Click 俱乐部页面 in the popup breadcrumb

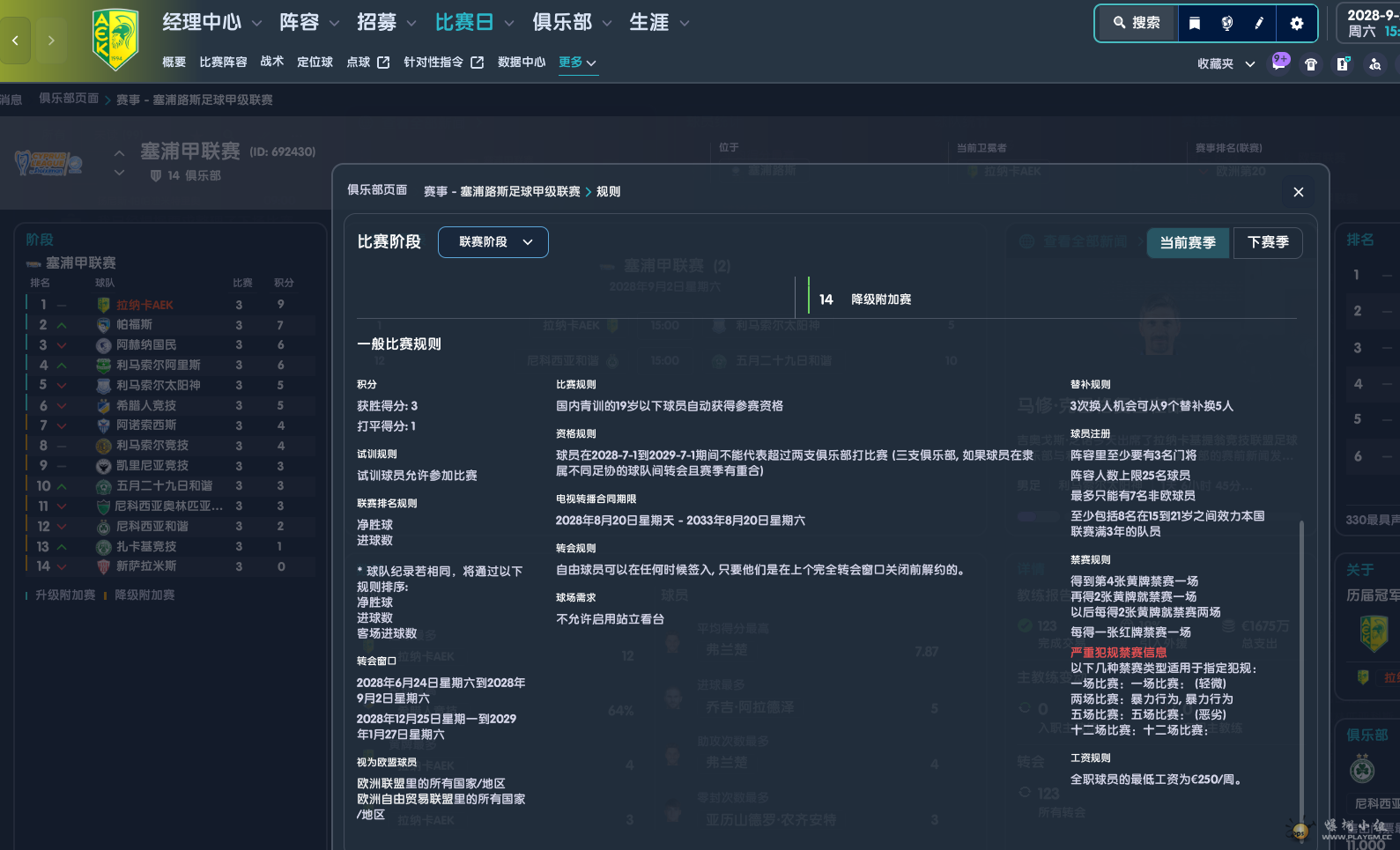tap(377, 190)
